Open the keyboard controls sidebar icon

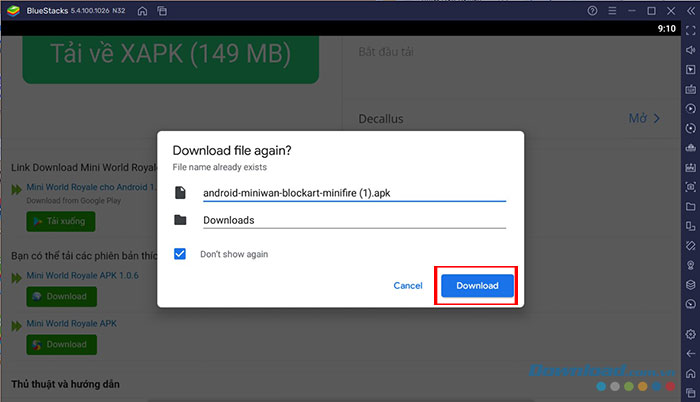click(x=690, y=88)
